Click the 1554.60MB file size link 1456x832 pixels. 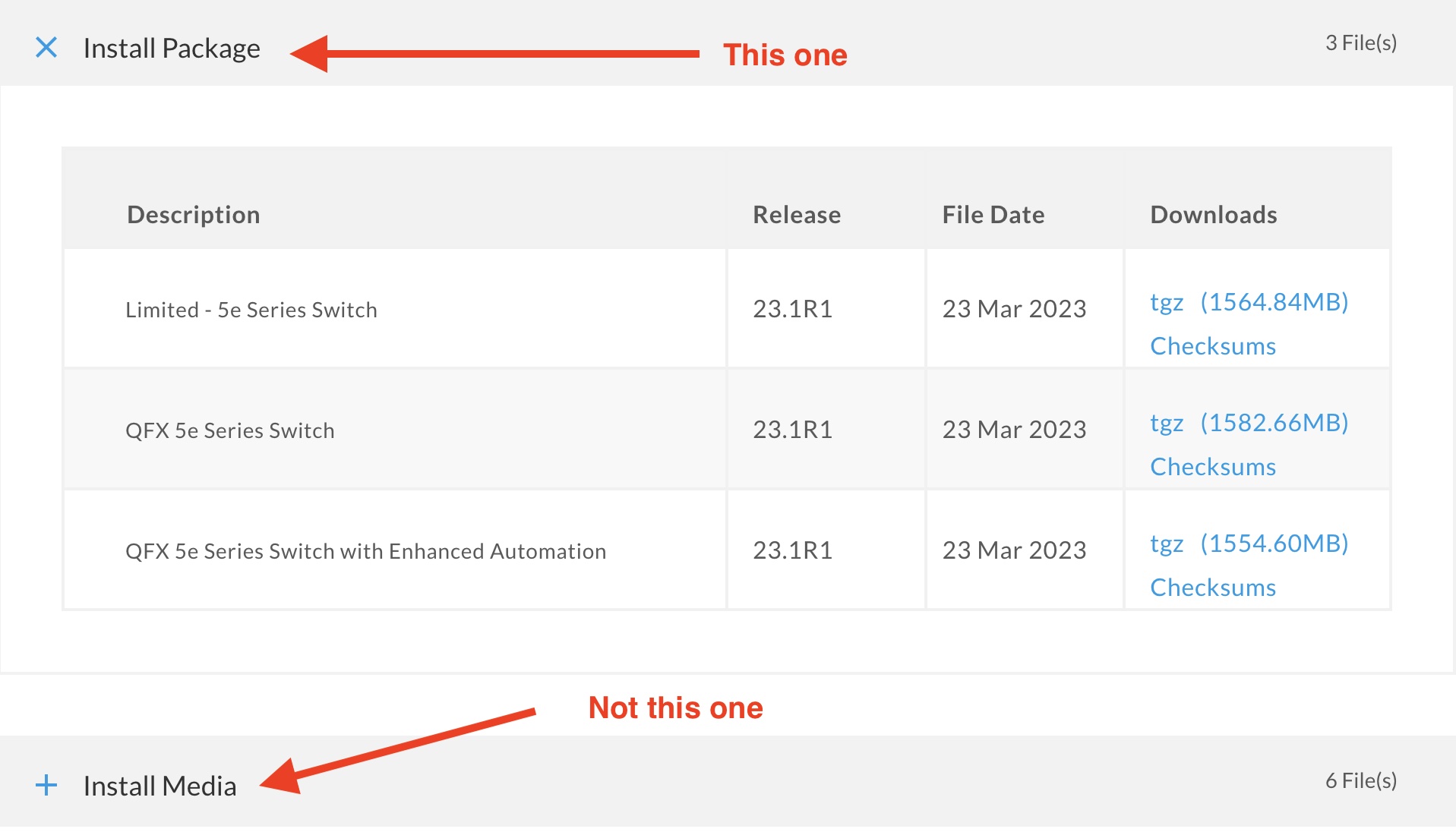(x=1274, y=544)
